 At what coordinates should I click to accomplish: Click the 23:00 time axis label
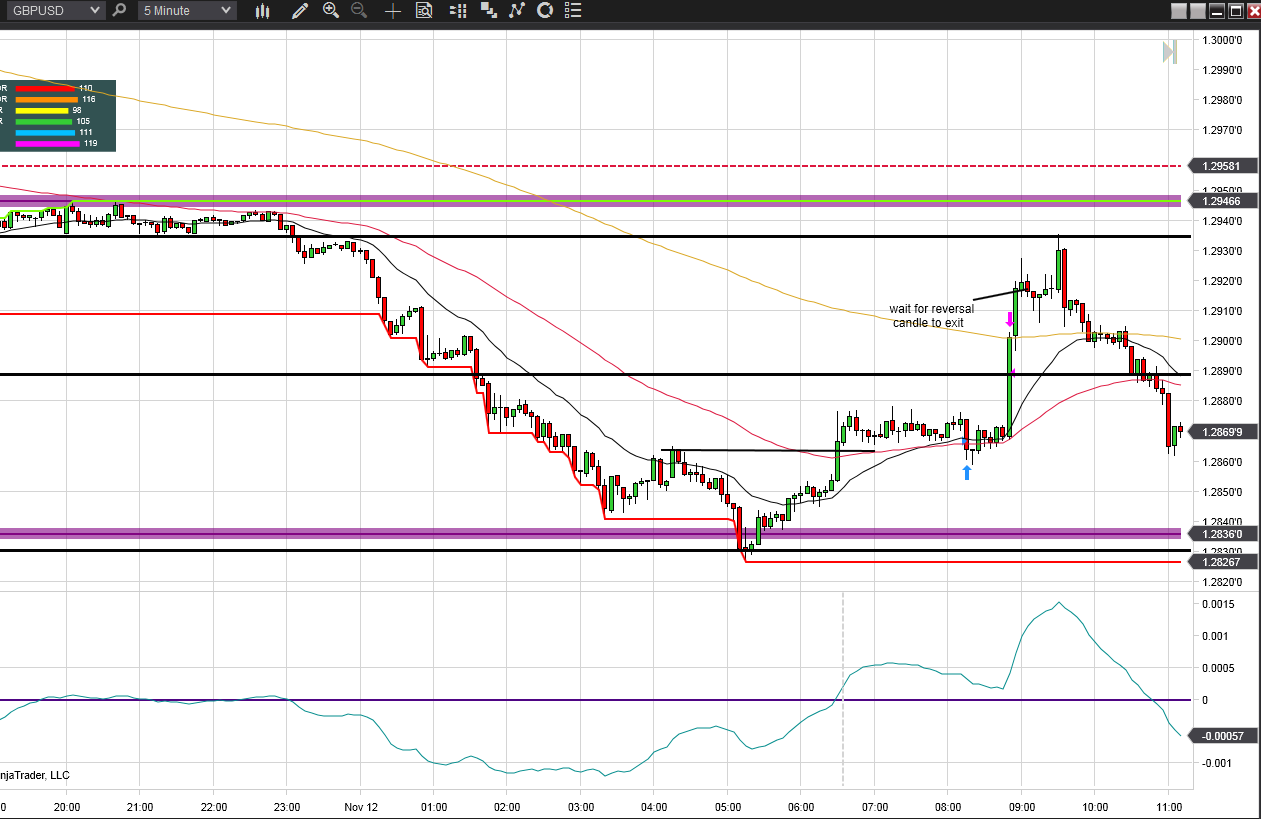[287, 806]
